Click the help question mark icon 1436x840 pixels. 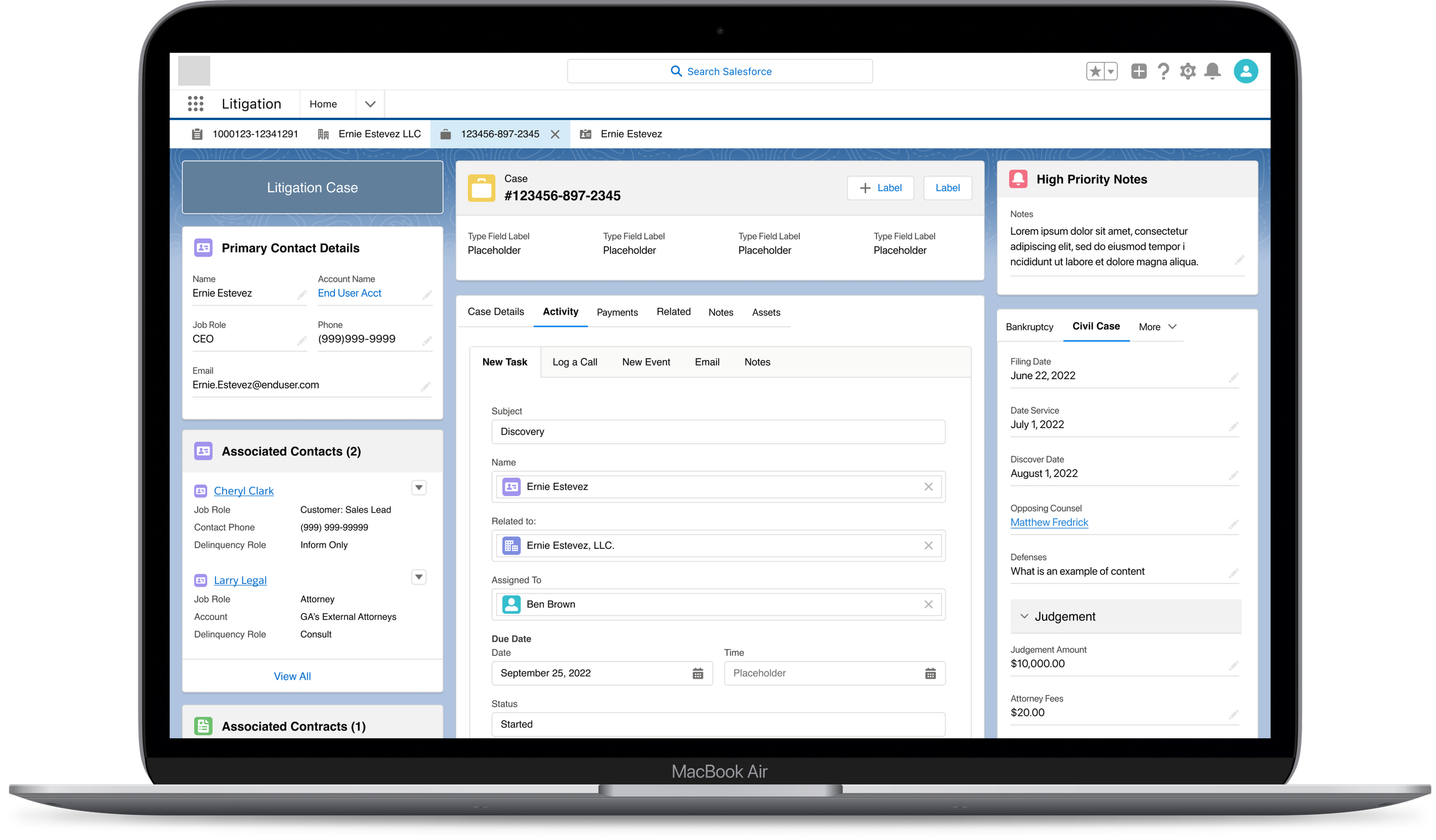(1163, 71)
